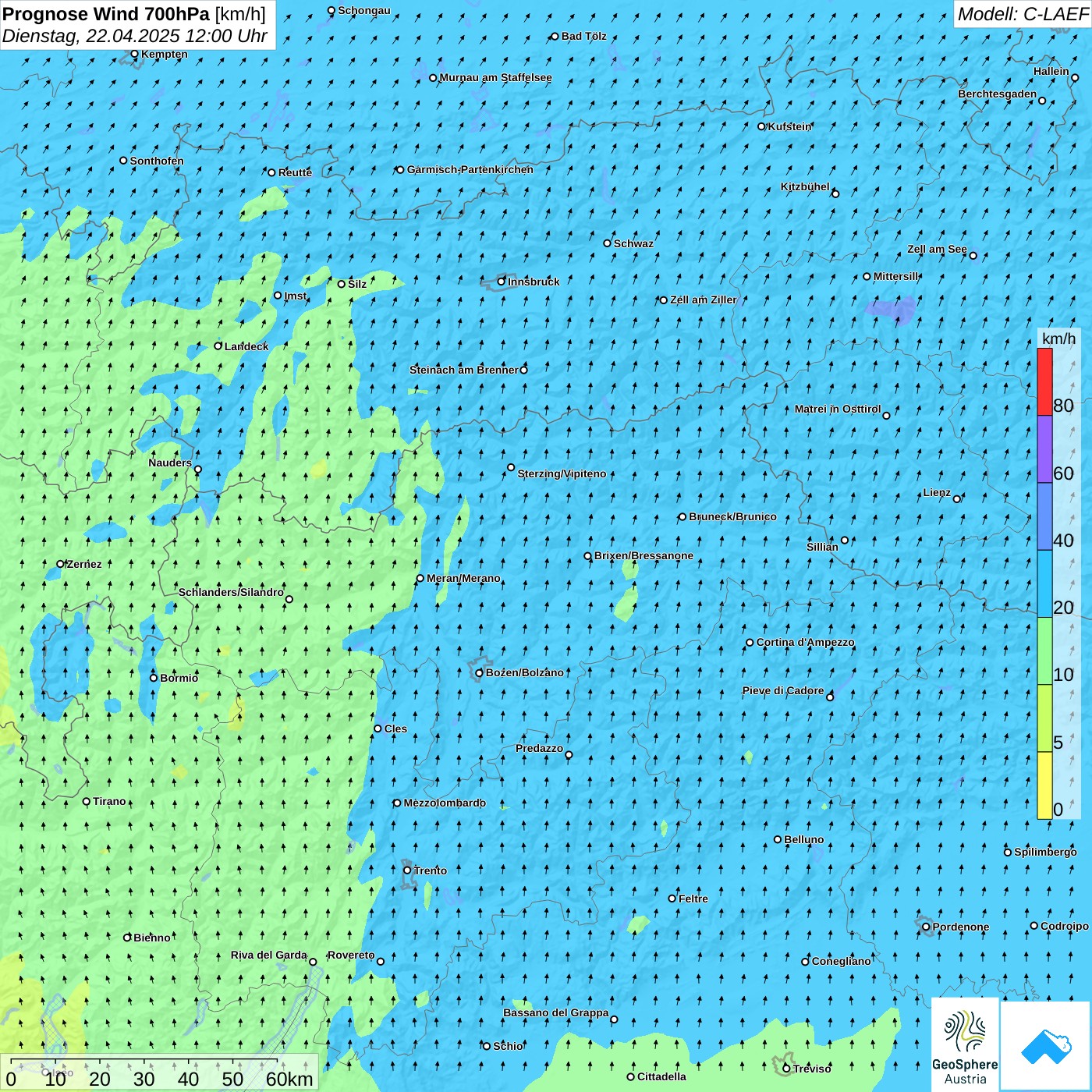The image size is (1092, 1092).
Task: Click the 'Spilimbergo' label
Action: click(1045, 852)
